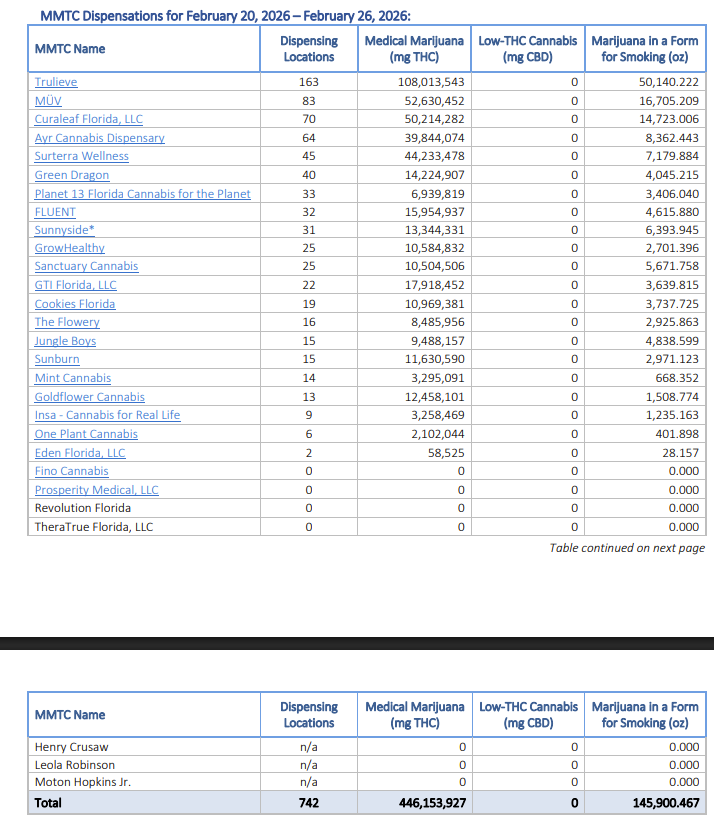Select the Sunnyside* link
This screenshot has height=821, width=714.
point(64,230)
